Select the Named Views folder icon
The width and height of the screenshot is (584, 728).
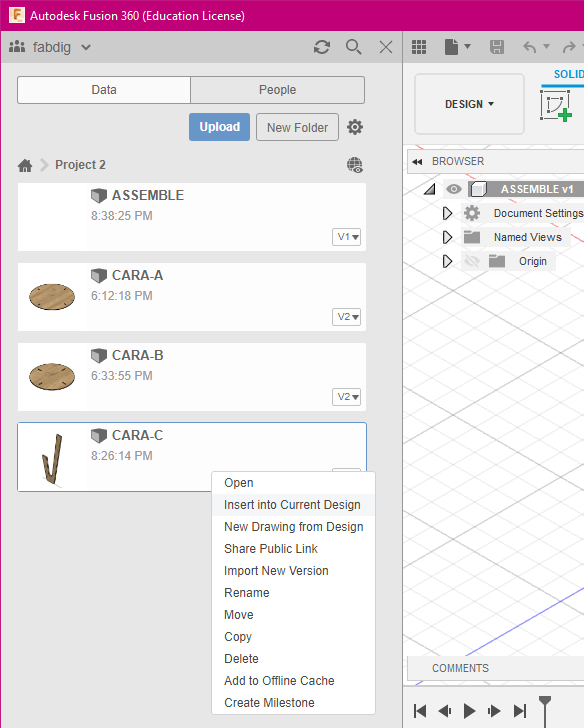472,237
